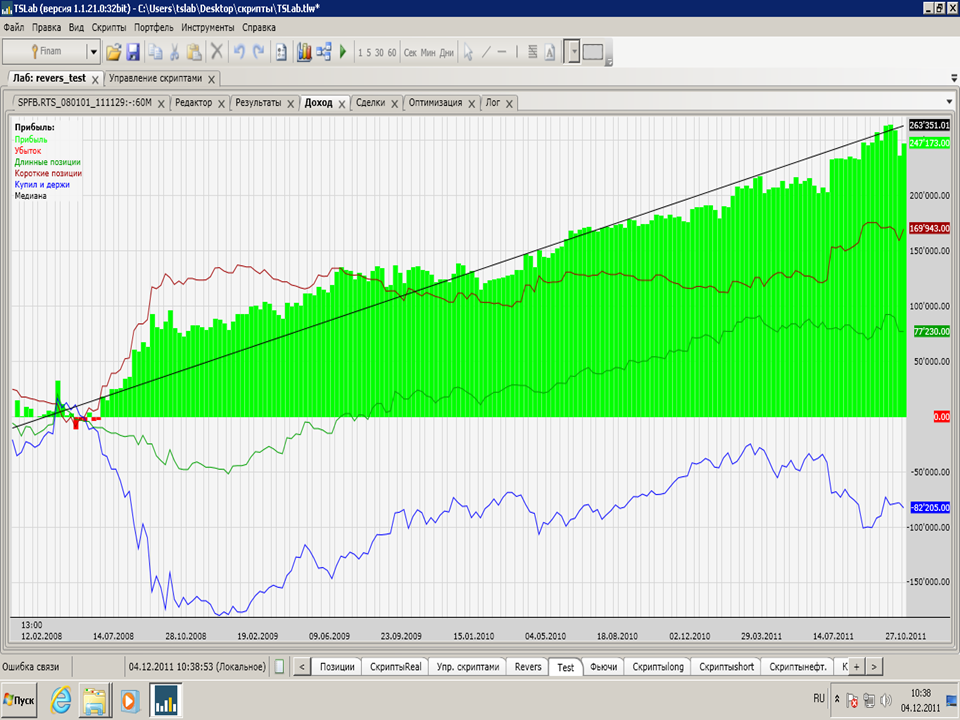Open the script diagram icon in toolbar

[x=324, y=52]
